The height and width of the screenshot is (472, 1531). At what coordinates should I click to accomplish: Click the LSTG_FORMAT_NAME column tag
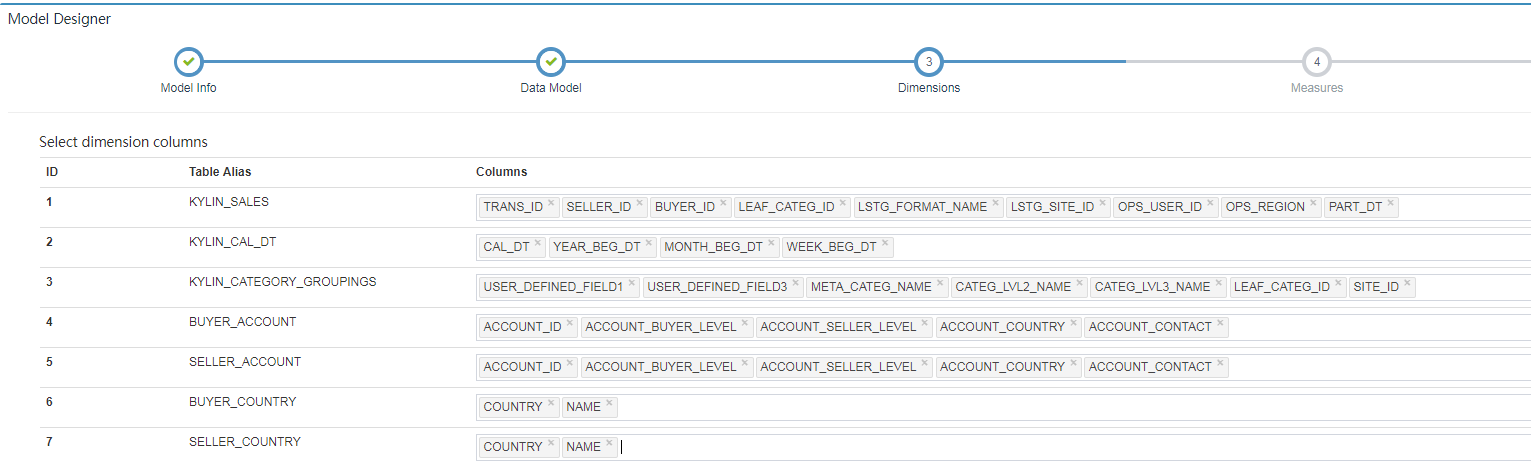(x=922, y=207)
